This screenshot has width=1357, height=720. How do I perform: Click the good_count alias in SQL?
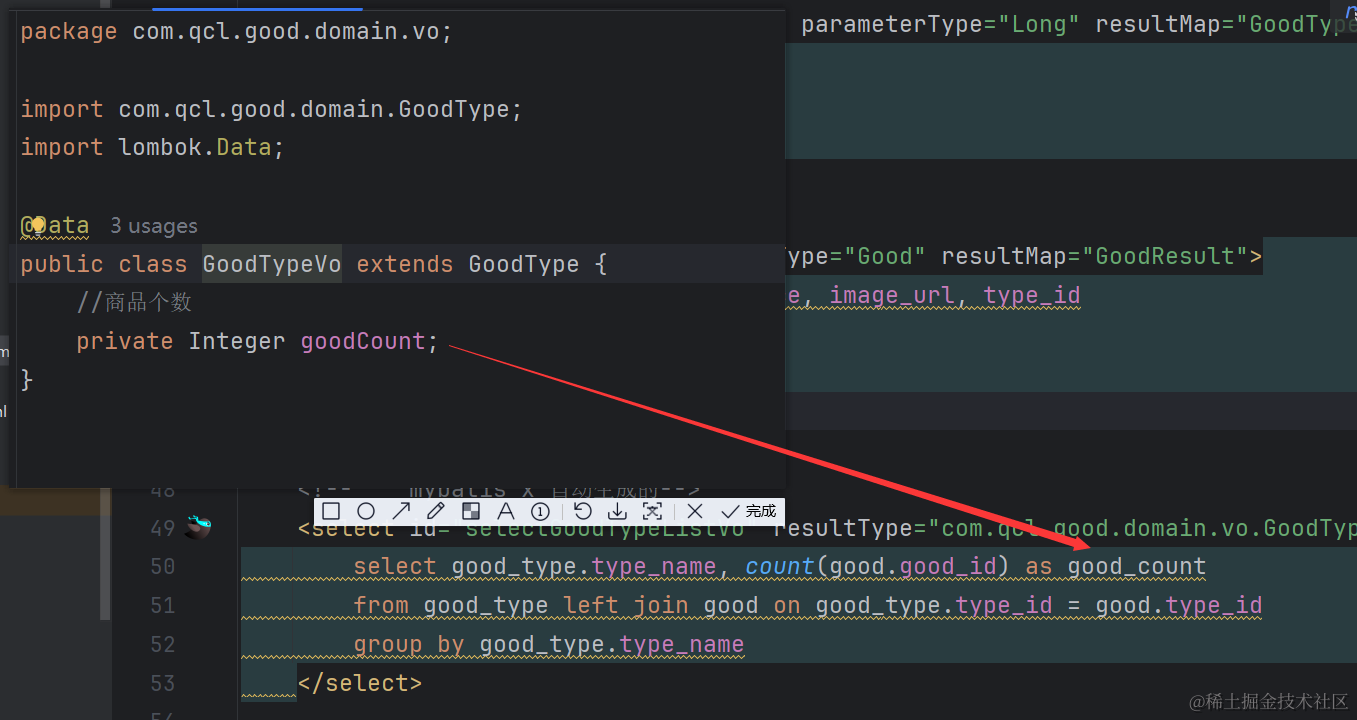tap(1136, 567)
